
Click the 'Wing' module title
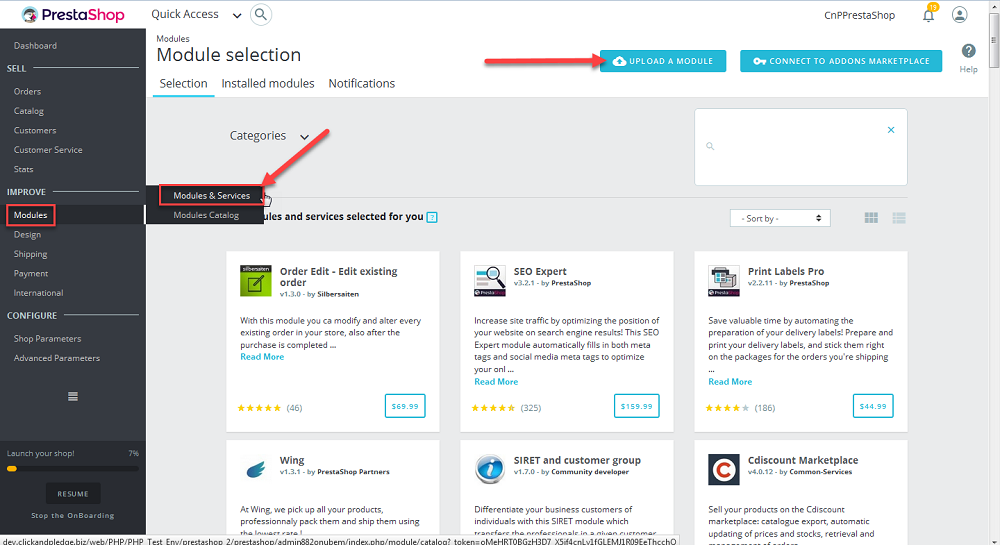[292, 460]
